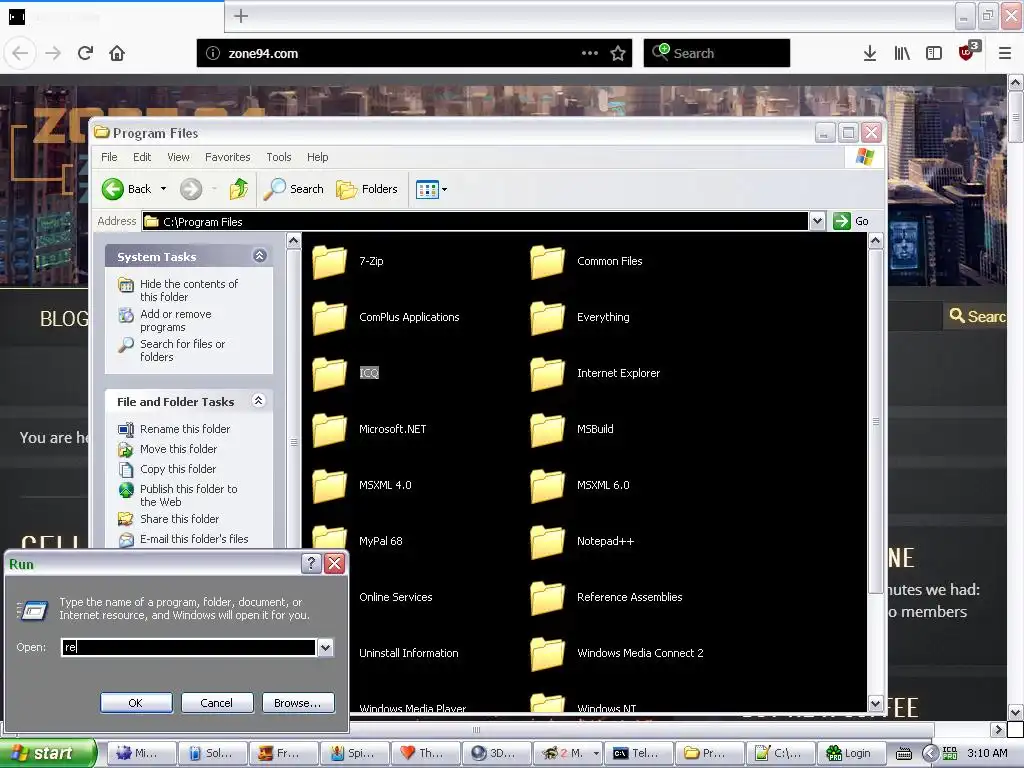This screenshot has width=1024, height=768.
Task: Select the Internet Explorer folder
Action: (x=595, y=374)
